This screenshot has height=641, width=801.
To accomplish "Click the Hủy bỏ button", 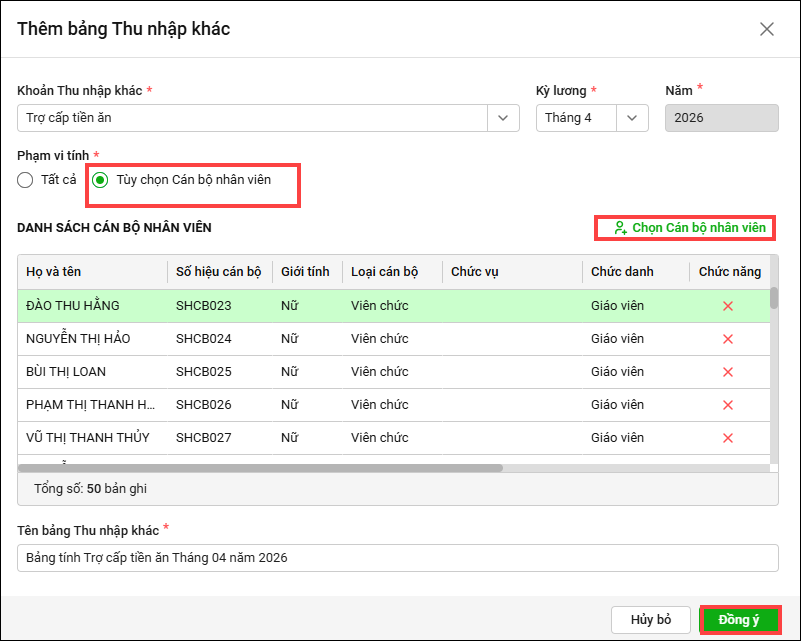I will 651,620.
